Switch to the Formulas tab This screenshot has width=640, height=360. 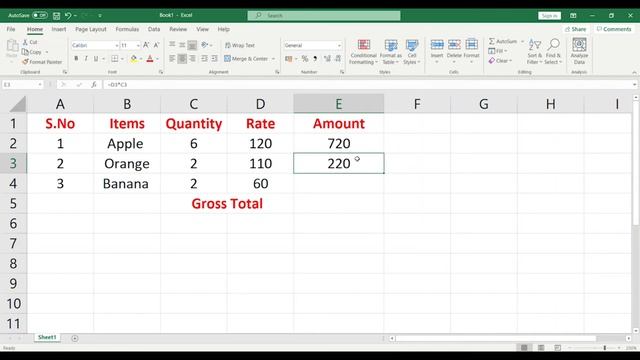click(x=127, y=29)
